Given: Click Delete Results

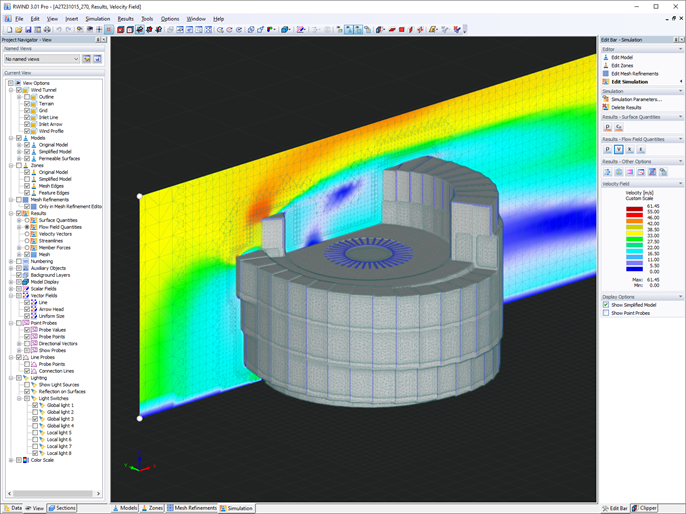Looking at the screenshot, I should 626,108.
